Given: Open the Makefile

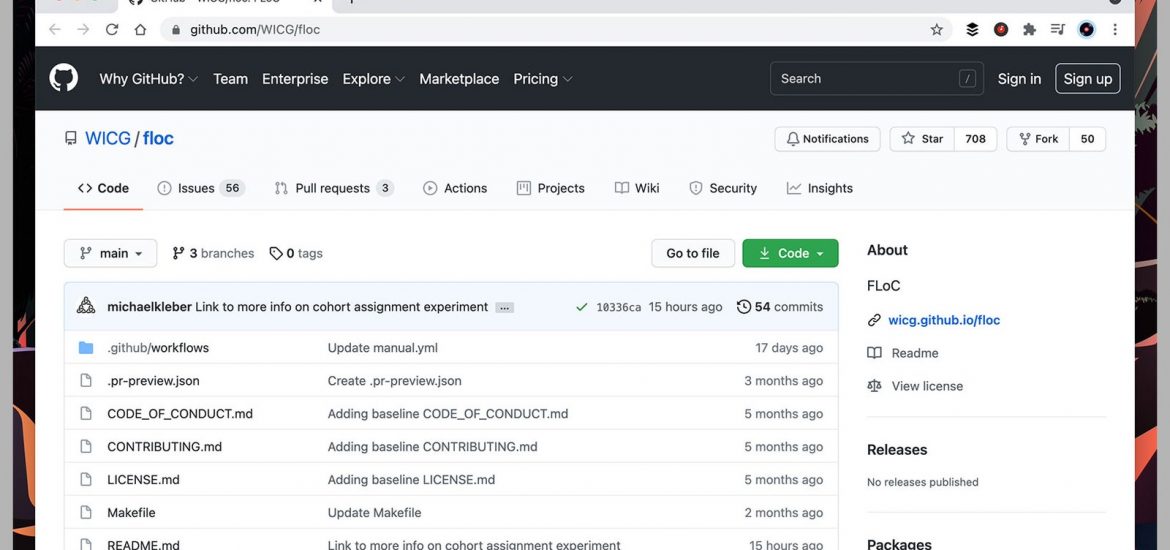Looking at the screenshot, I should [131, 512].
